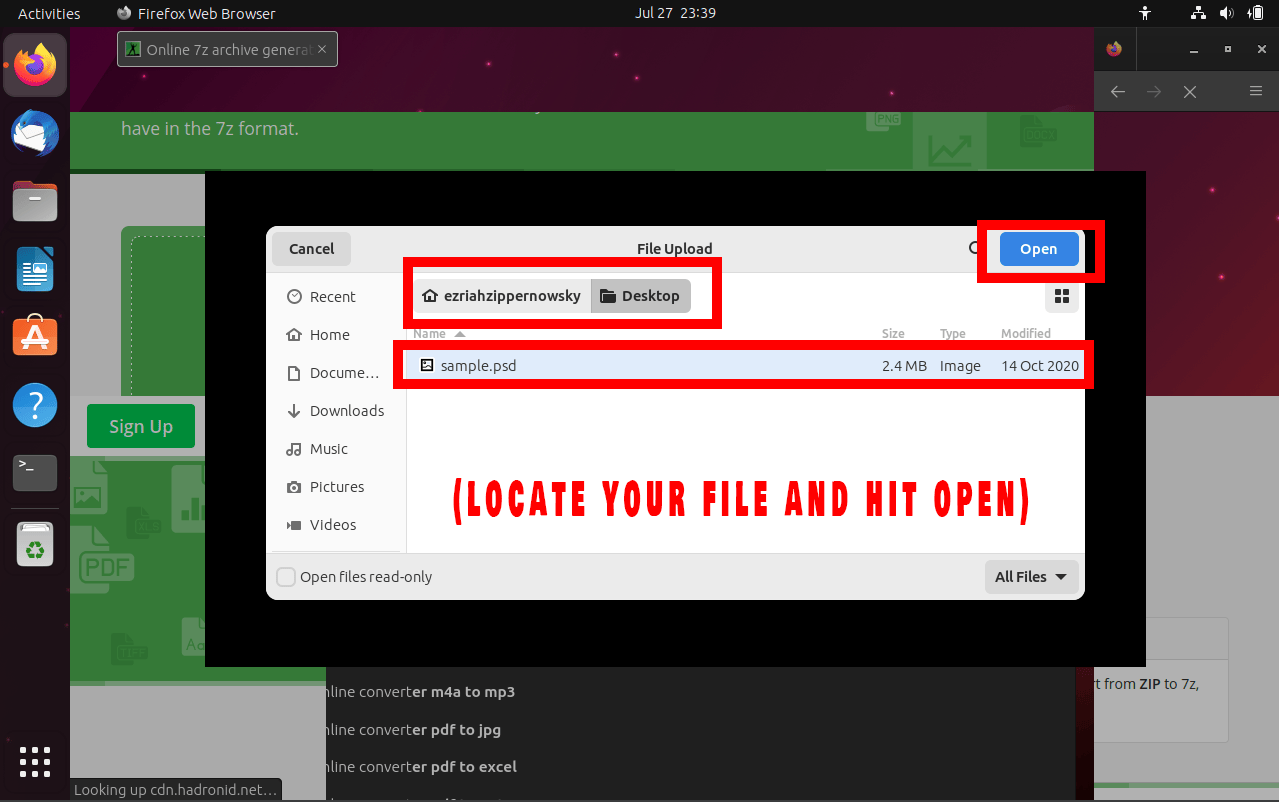This screenshot has width=1279, height=802.
Task: Click the search icon in File Upload dialog
Action: (x=972, y=248)
